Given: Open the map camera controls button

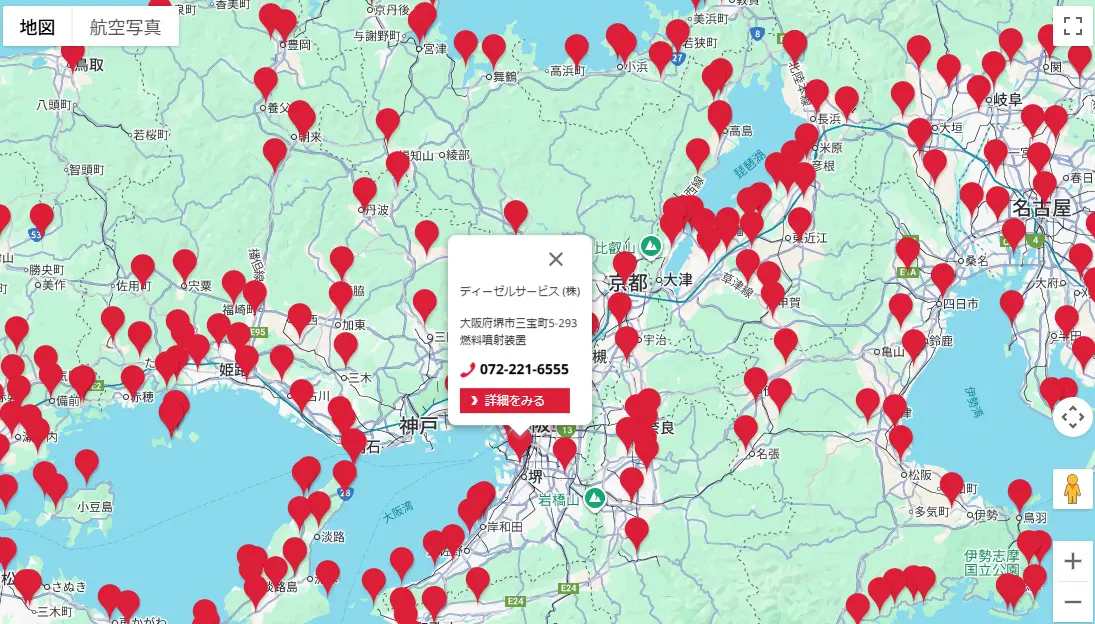Looking at the screenshot, I should (1072, 417).
